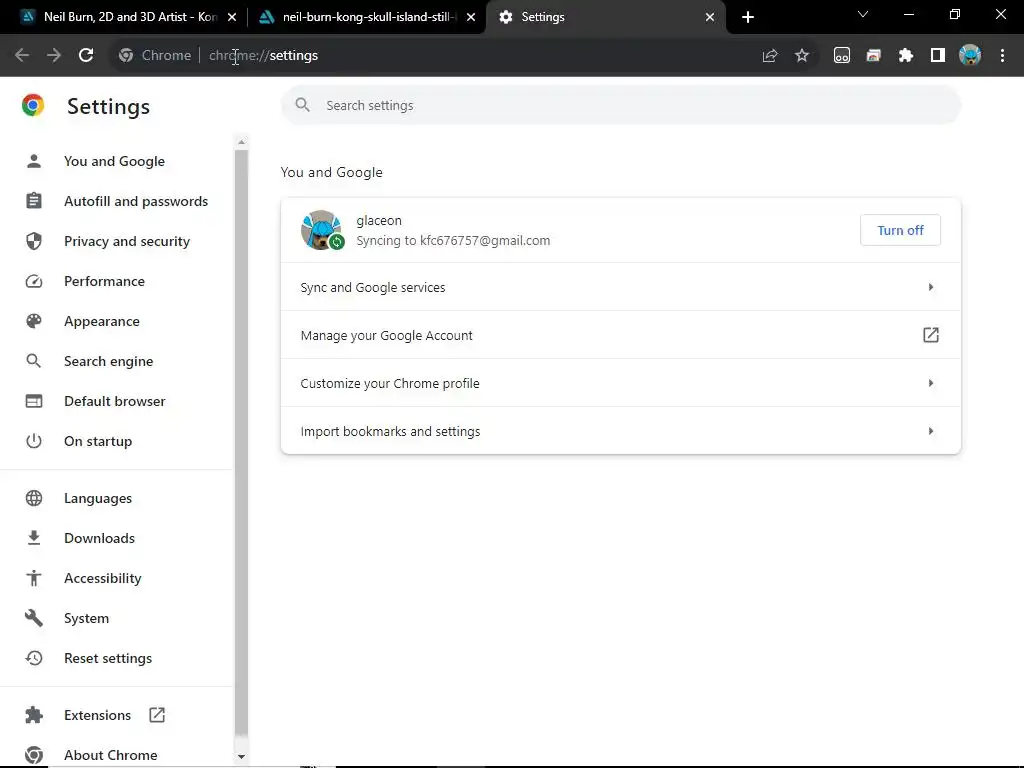Close the Settings tab

pyautogui.click(x=710, y=17)
